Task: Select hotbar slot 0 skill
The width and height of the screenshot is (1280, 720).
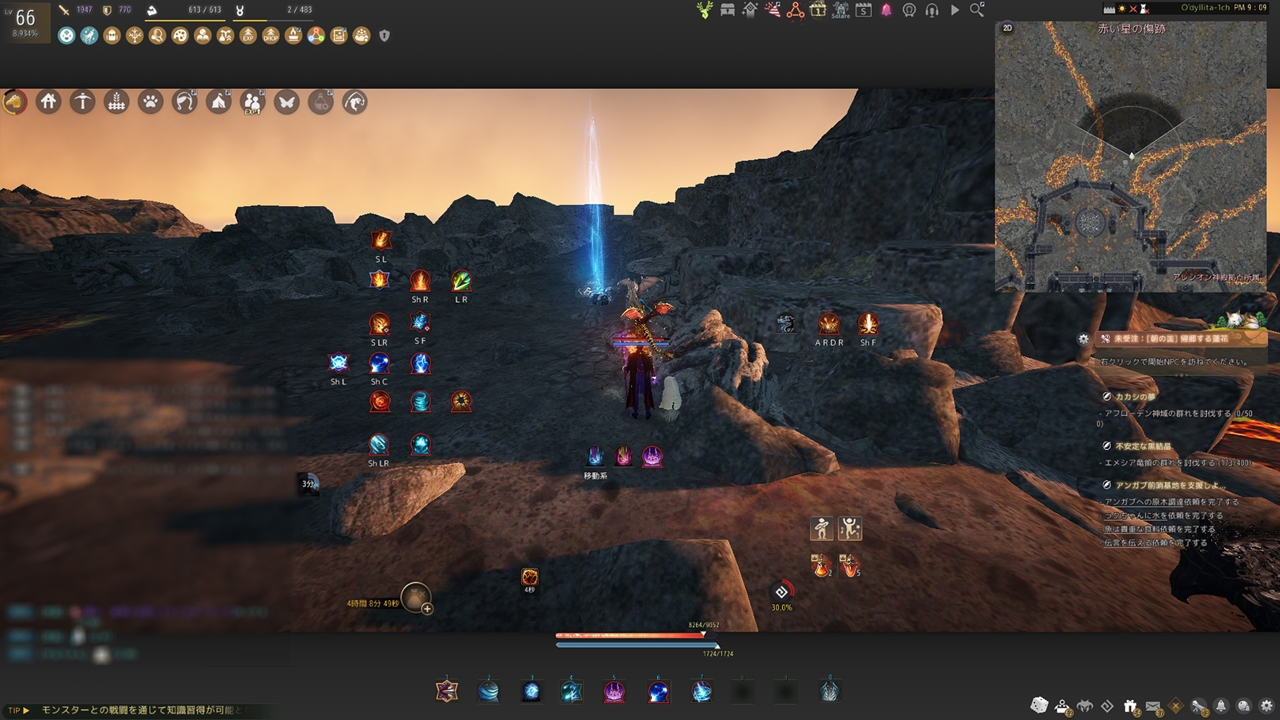Action: click(x=829, y=690)
